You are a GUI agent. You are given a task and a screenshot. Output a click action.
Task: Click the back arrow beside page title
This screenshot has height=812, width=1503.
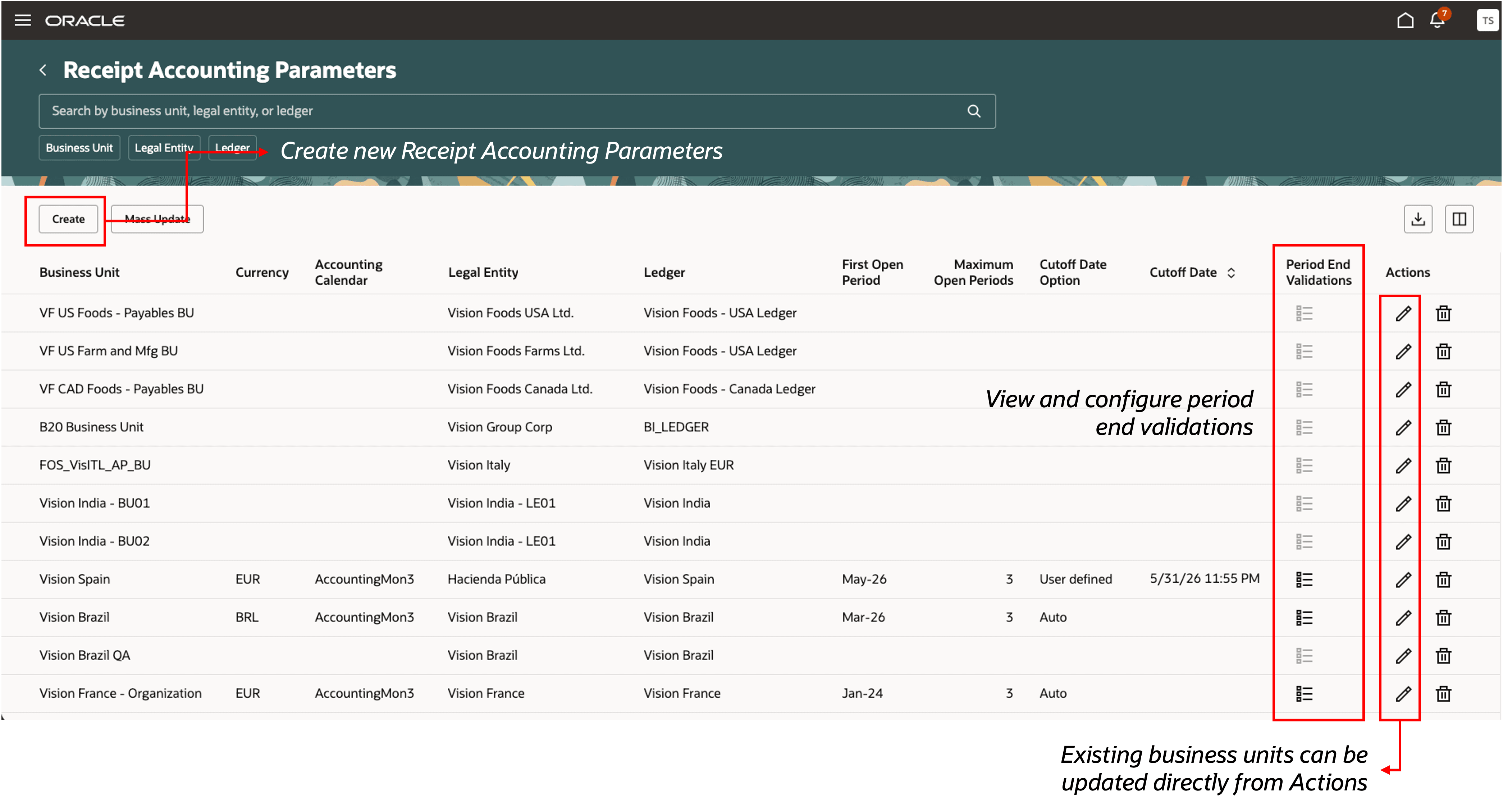coord(43,70)
